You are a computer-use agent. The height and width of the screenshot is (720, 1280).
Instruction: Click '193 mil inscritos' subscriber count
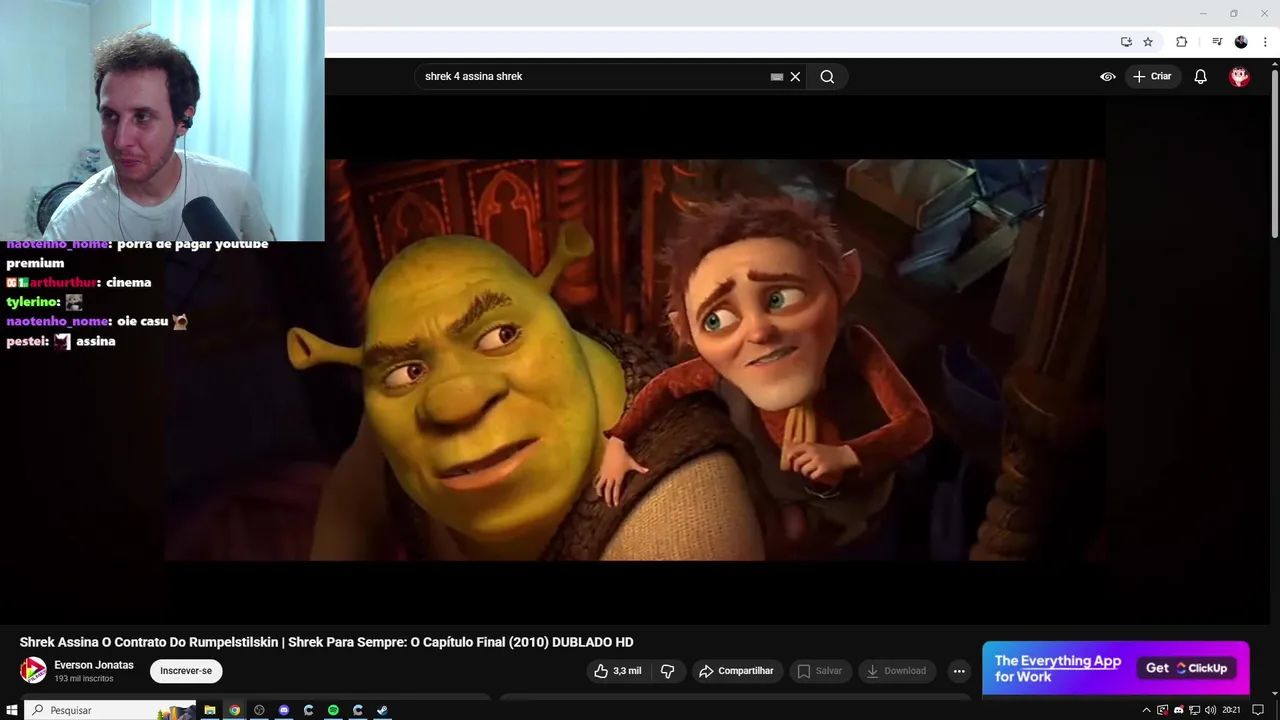pyautogui.click(x=84, y=679)
